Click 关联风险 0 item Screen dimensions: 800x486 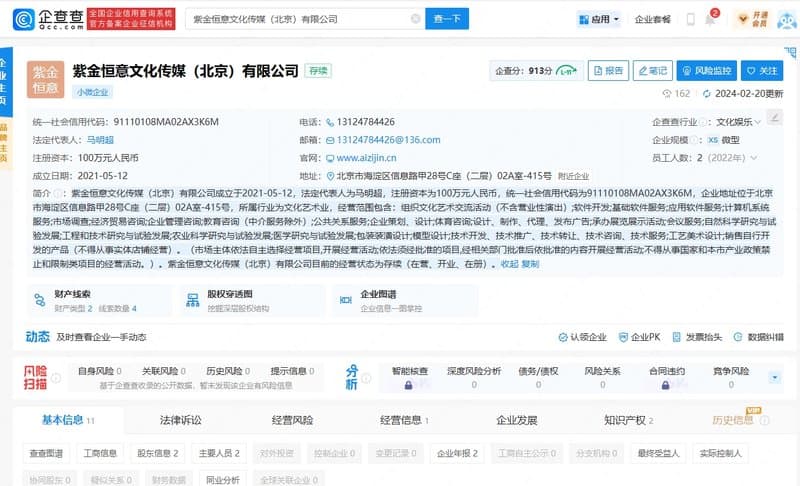point(164,371)
